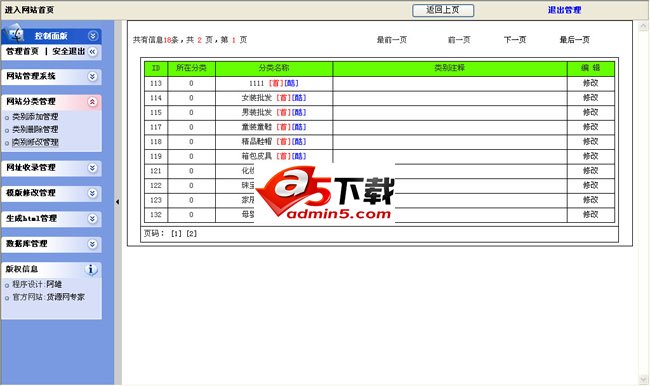Image resolution: width=650 pixels, height=386 pixels.
Task: Click 童装童鞋 category name
Action: (257, 127)
